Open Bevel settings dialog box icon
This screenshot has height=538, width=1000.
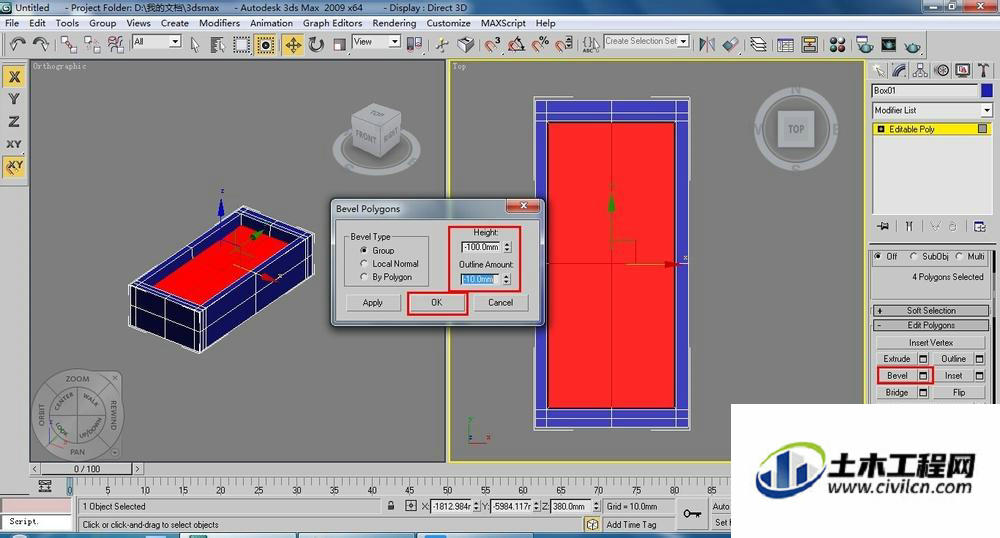click(923, 375)
